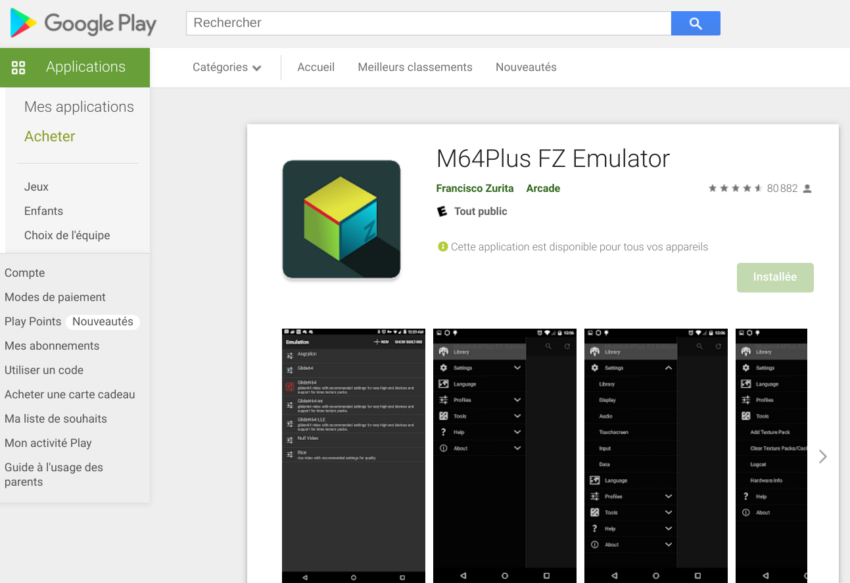Click the green availability info icon
Viewport: 850px width, 583px height.
coord(443,247)
